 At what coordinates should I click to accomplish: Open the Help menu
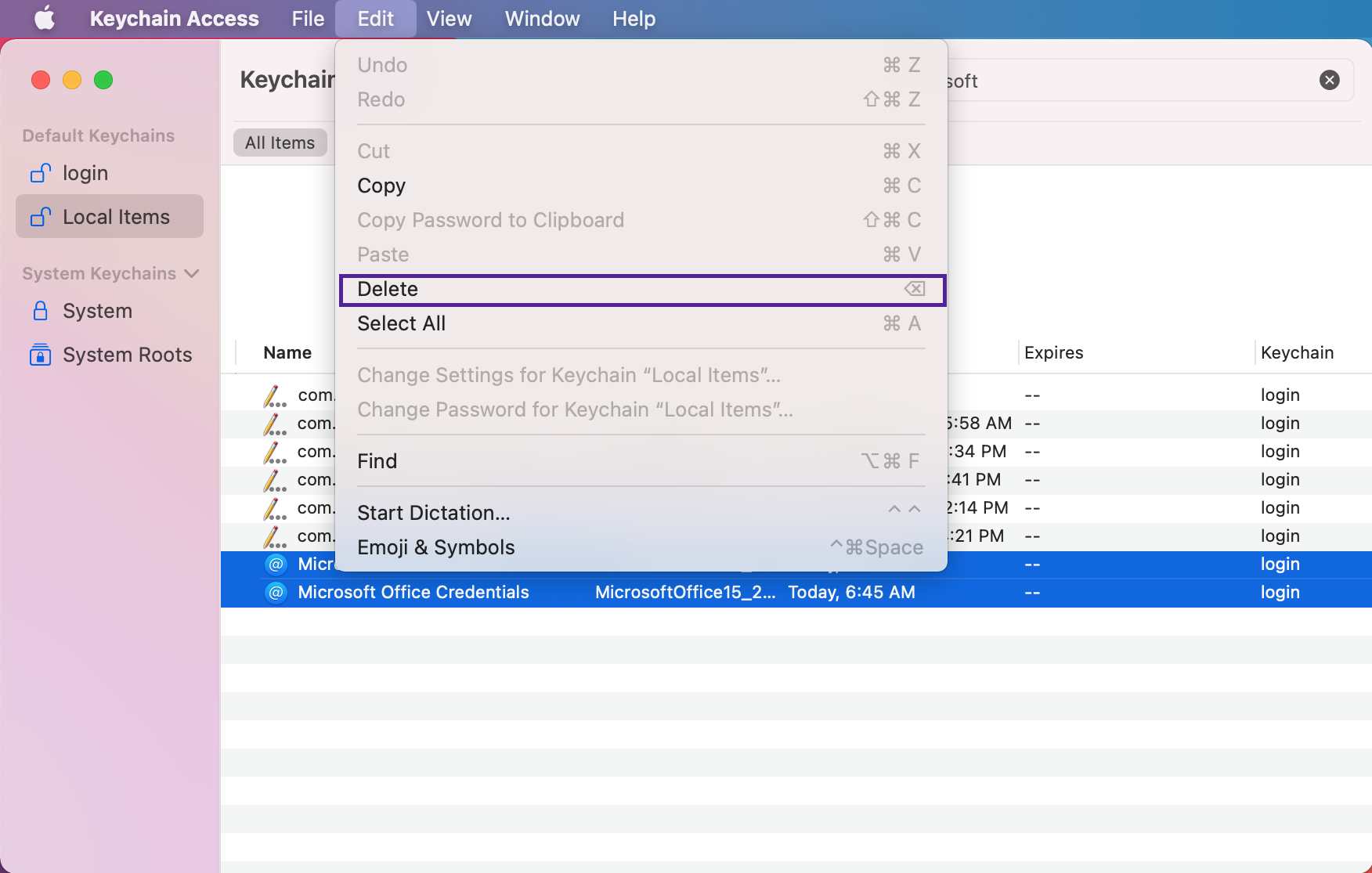click(x=634, y=18)
